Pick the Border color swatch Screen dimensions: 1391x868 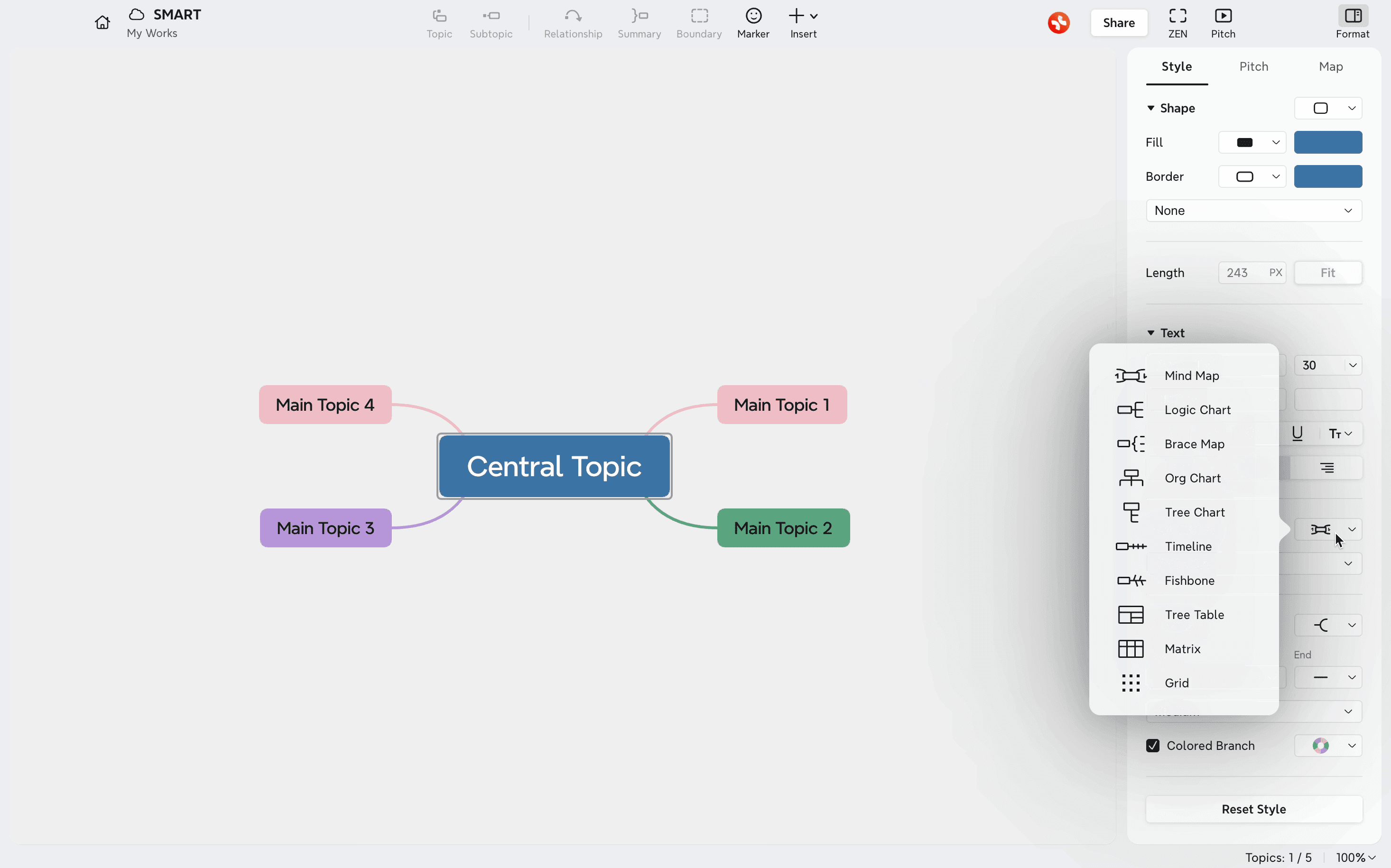[x=1328, y=176]
